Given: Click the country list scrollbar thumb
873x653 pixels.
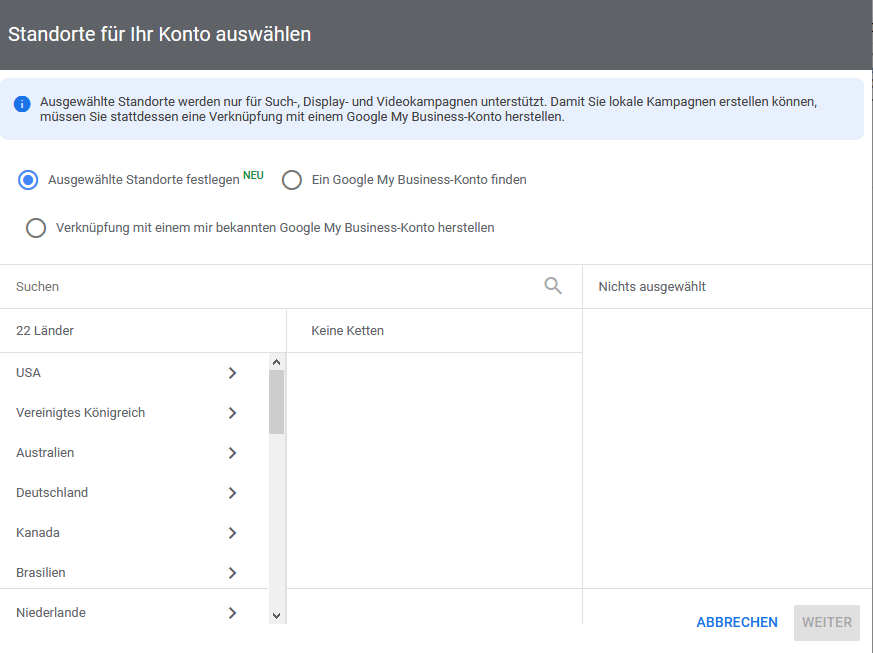Looking at the screenshot, I should [x=277, y=402].
